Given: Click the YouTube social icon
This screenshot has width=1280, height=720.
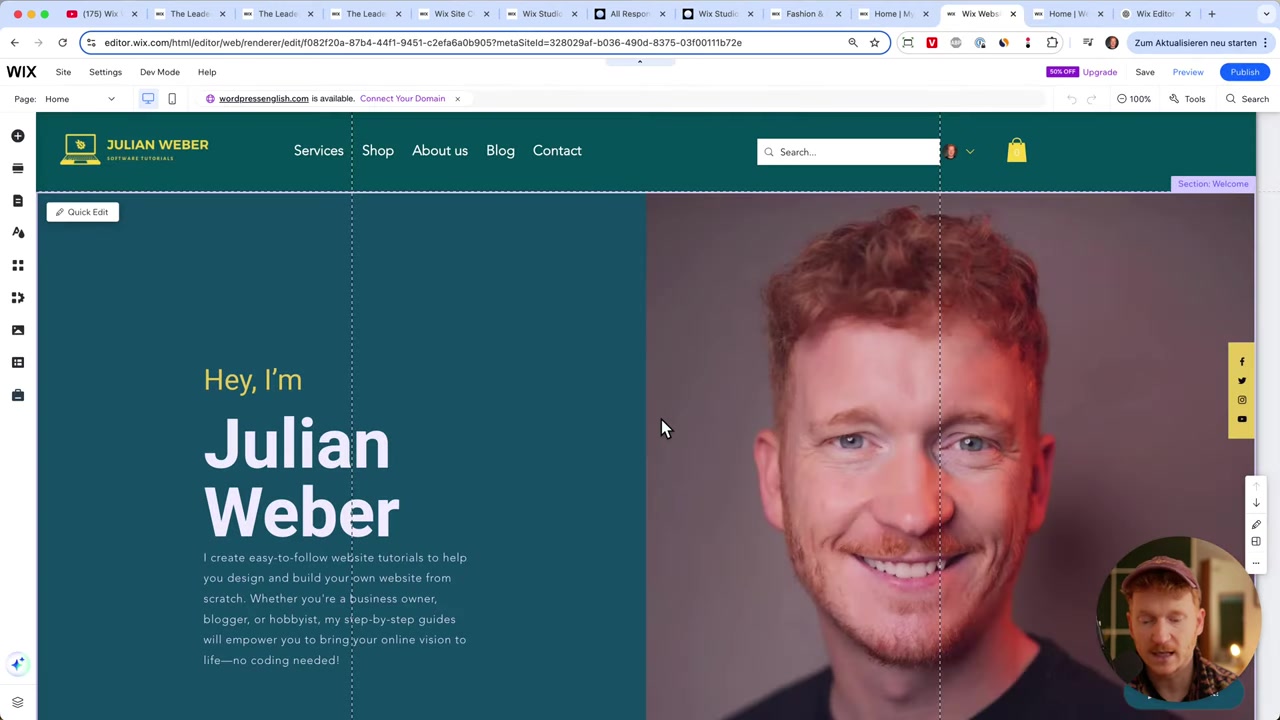Looking at the screenshot, I should (1242, 419).
